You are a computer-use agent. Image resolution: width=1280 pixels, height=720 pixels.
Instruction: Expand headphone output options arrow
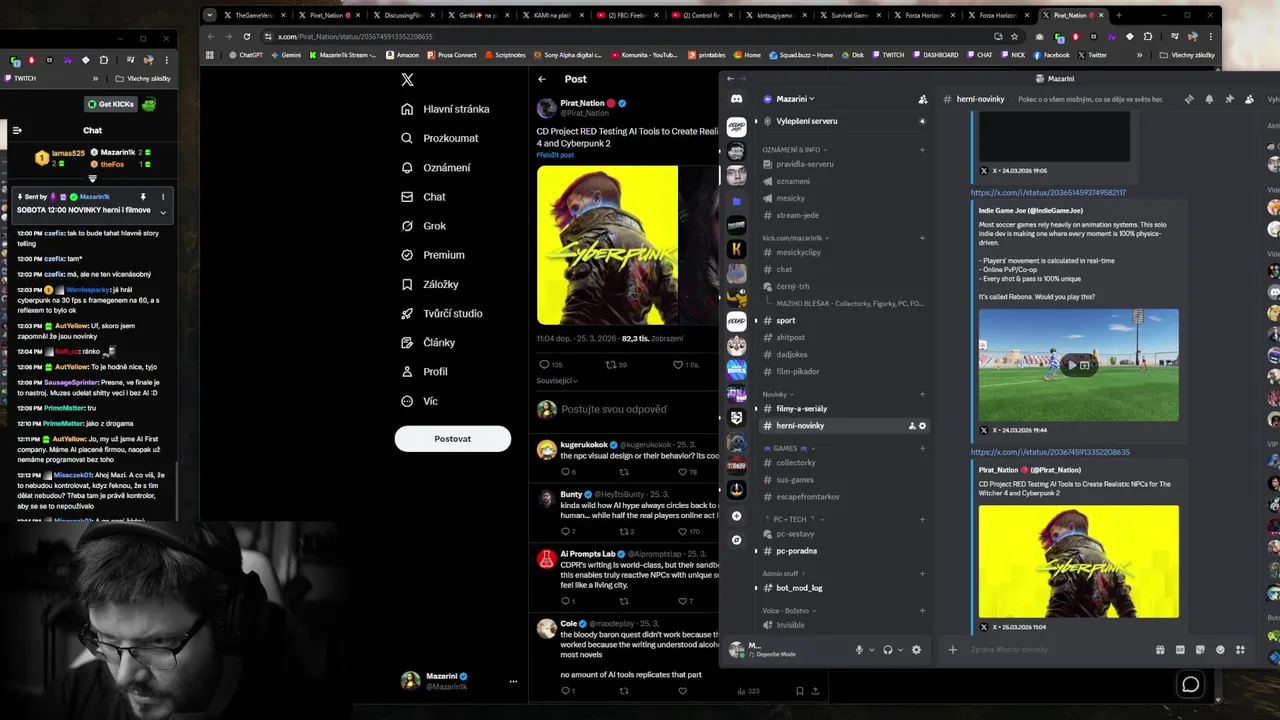[x=900, y=650]
